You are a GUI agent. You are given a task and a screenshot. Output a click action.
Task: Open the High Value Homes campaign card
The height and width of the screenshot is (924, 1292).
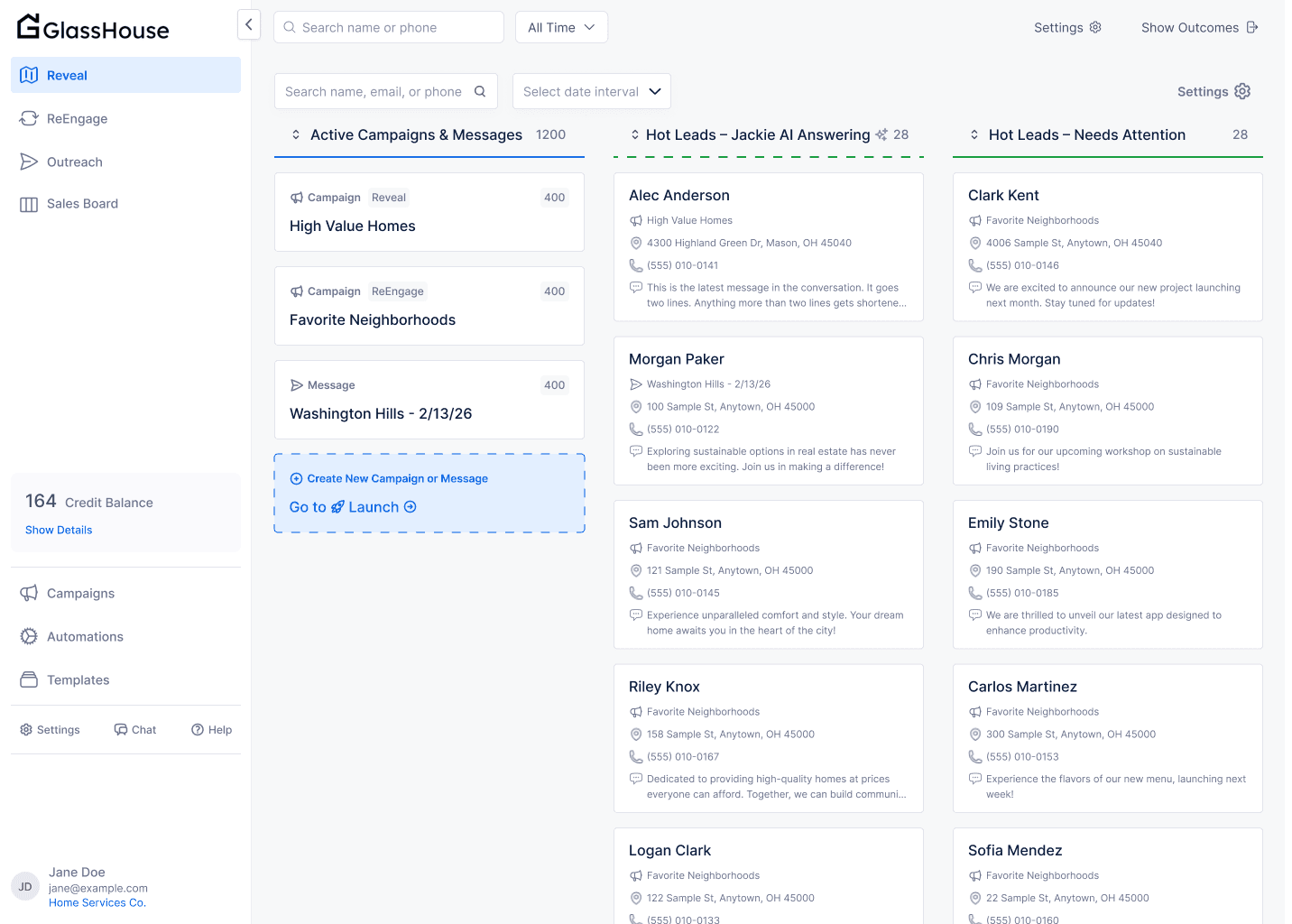click(x=429, y=212)
